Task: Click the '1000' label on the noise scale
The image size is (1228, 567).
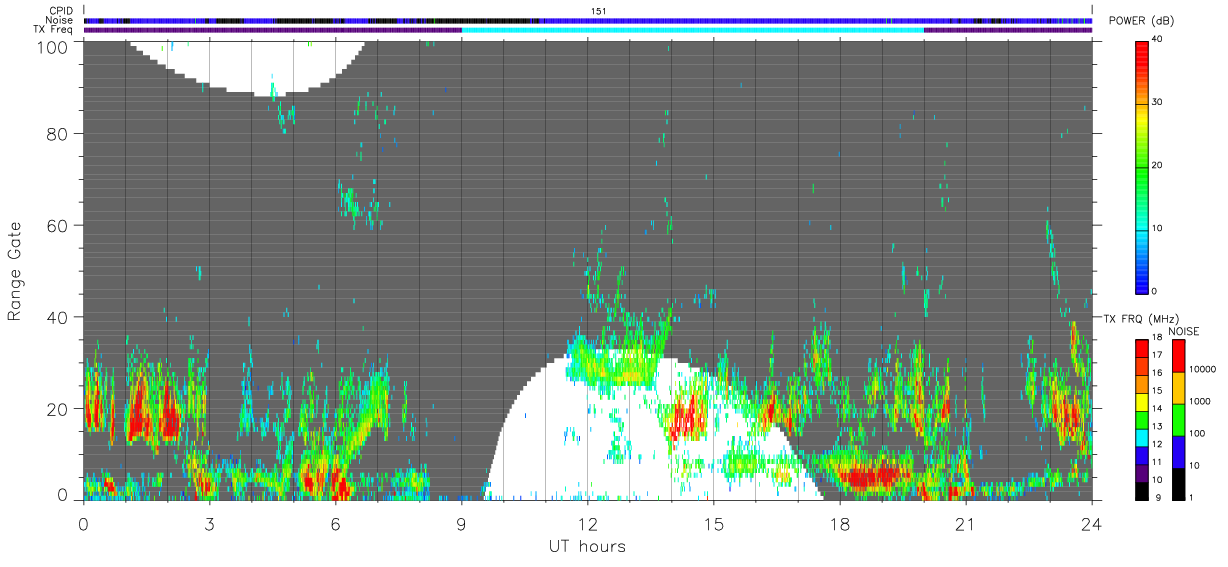Action: [x=1200, y=401]
